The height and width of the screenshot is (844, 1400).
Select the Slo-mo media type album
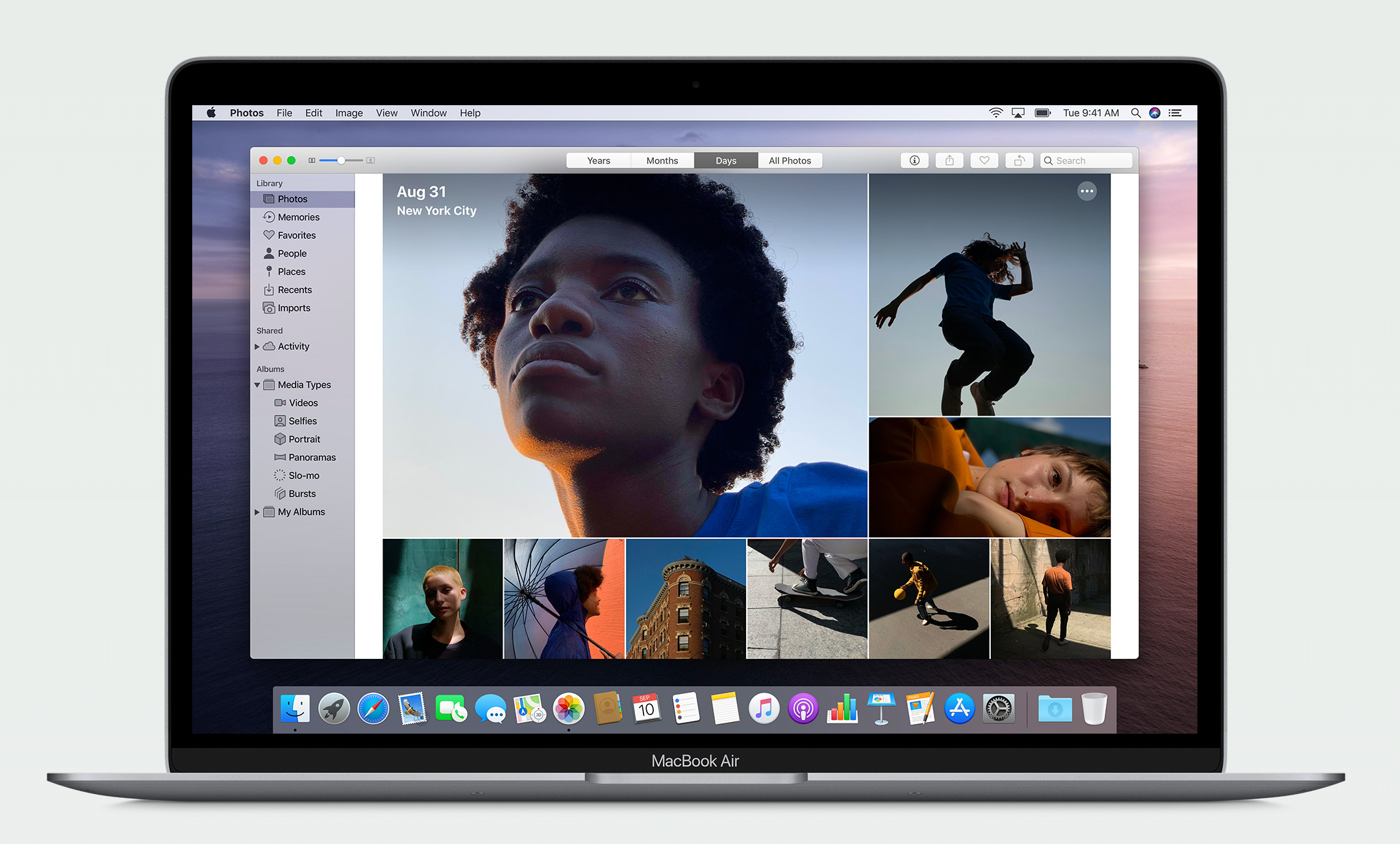[303, 475]
